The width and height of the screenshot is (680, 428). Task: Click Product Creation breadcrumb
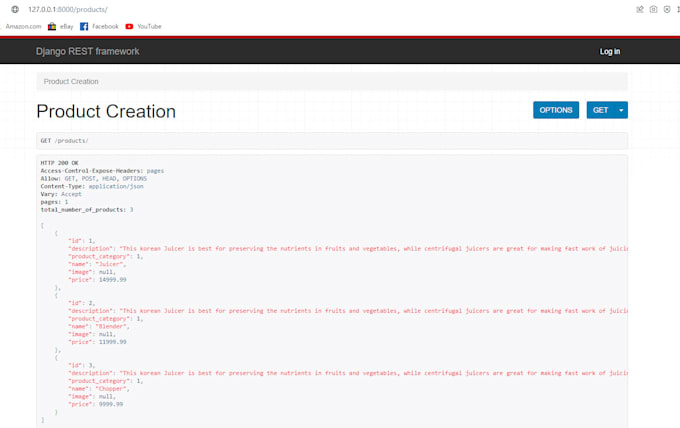[x=71, y=82]
